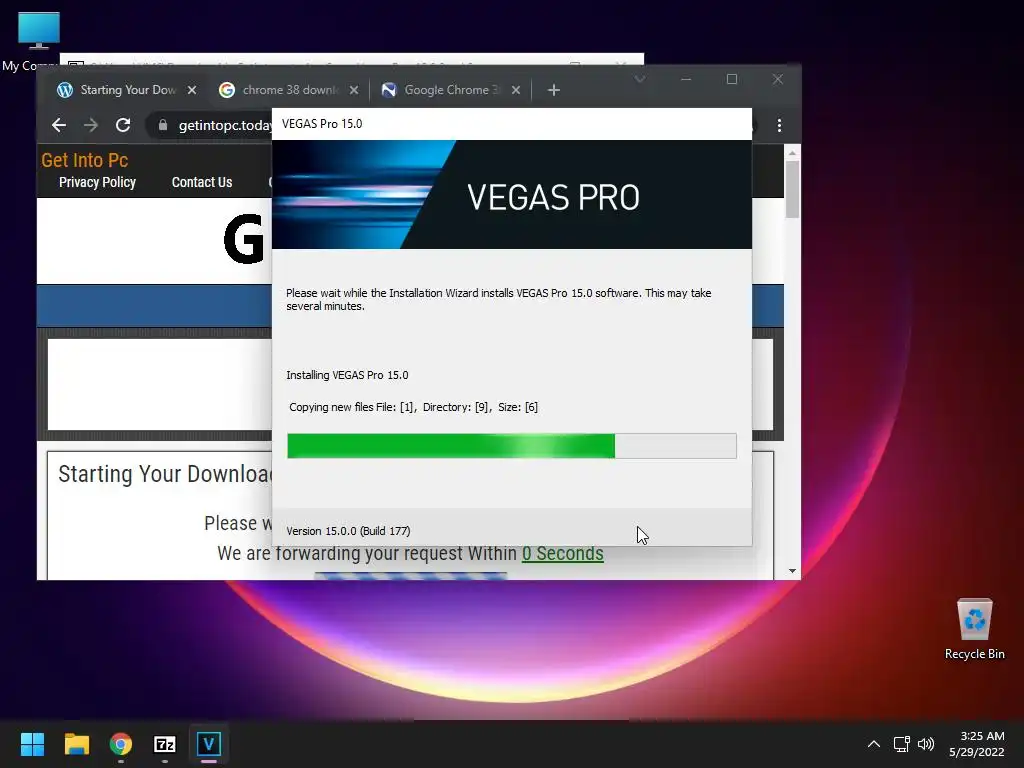Viewport: 1024px width, 768px height.
Task: Click scrollbar down arrow in Chrome
Action: tap(792, 571)
